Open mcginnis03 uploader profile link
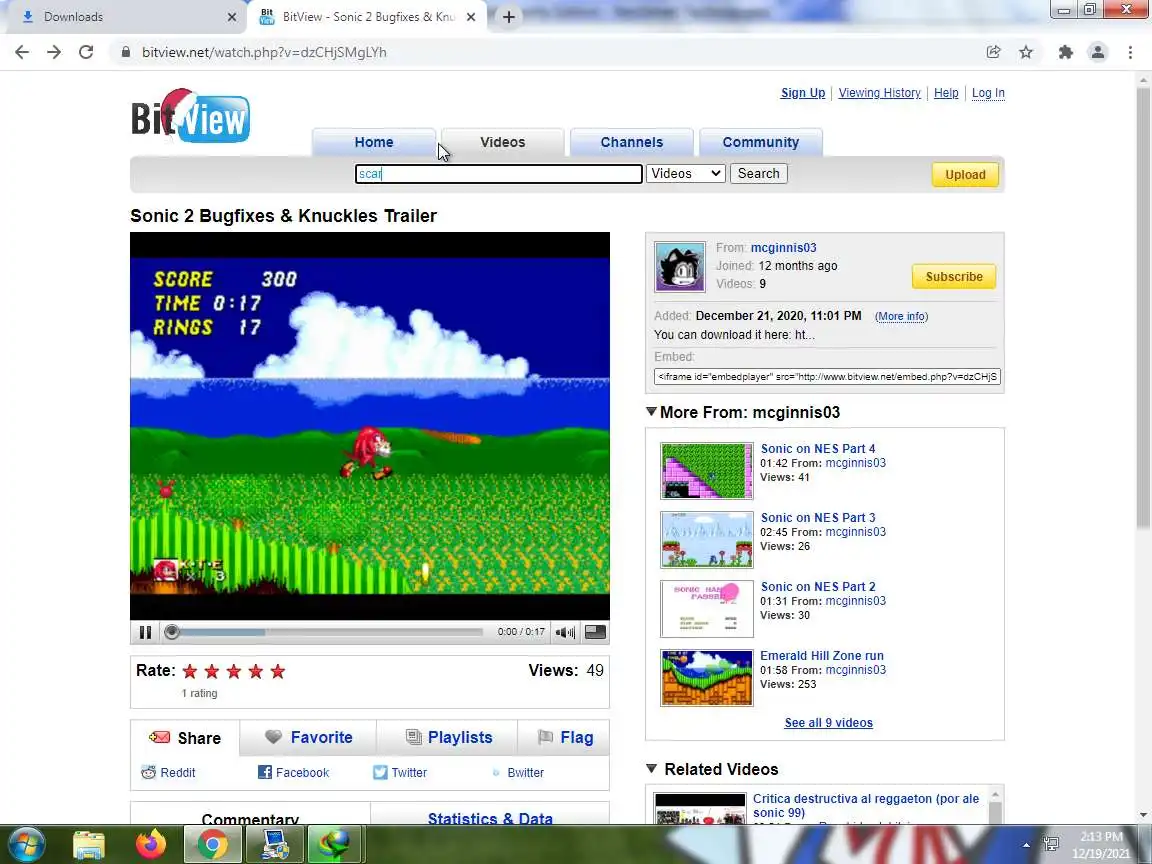The image size is (1152, 864). [783, 248]
